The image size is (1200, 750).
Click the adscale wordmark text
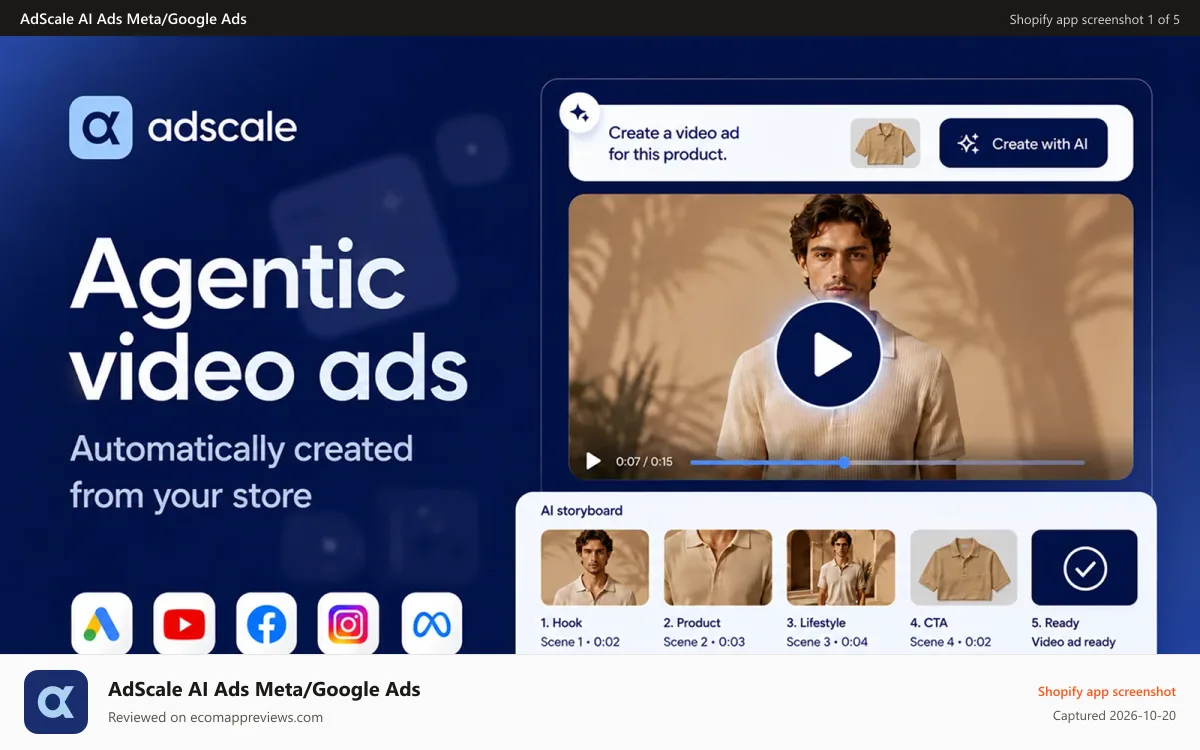[222, 128]
